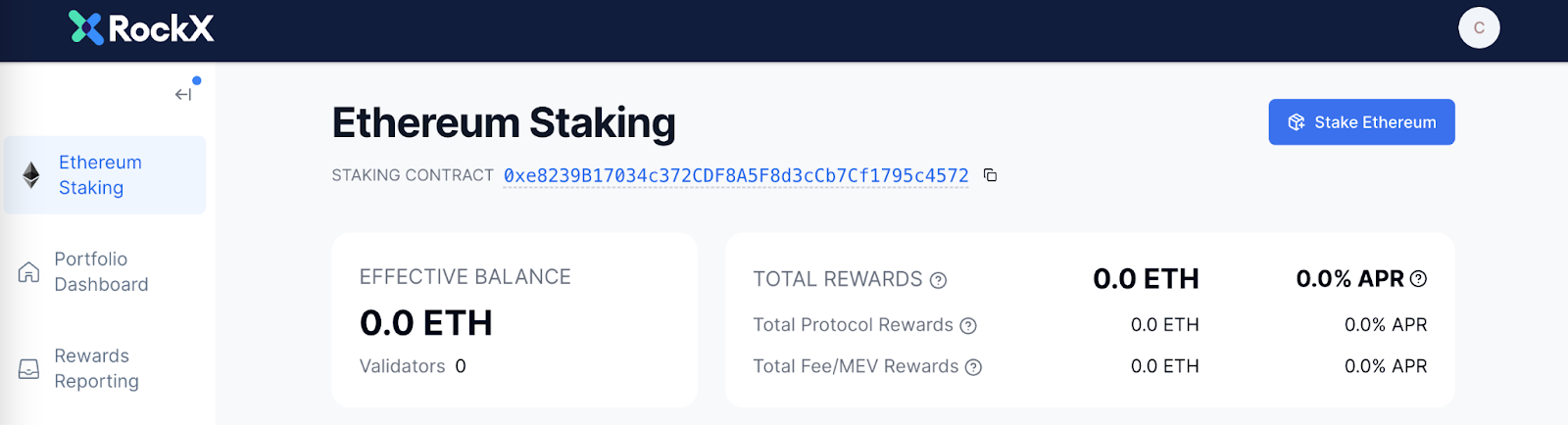Open the user avatar account menu
The image size is (1568, 425).
point(1479,27)
